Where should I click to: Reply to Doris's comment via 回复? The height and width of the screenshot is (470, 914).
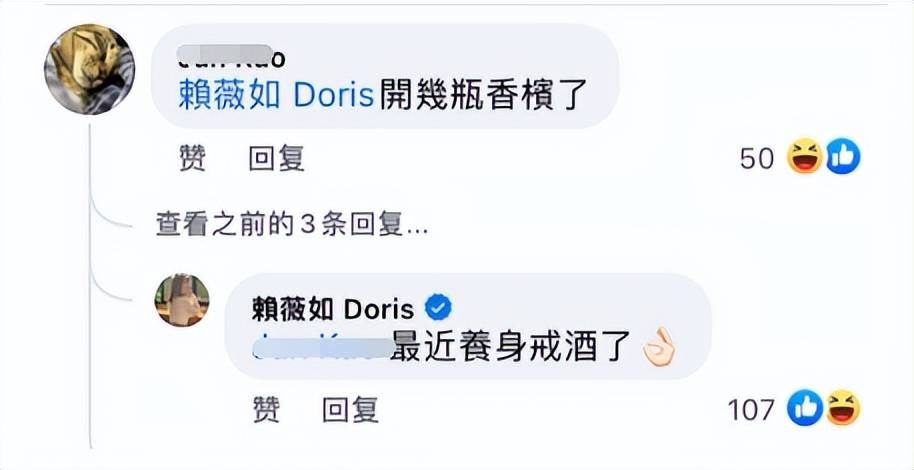coord(350,409)
